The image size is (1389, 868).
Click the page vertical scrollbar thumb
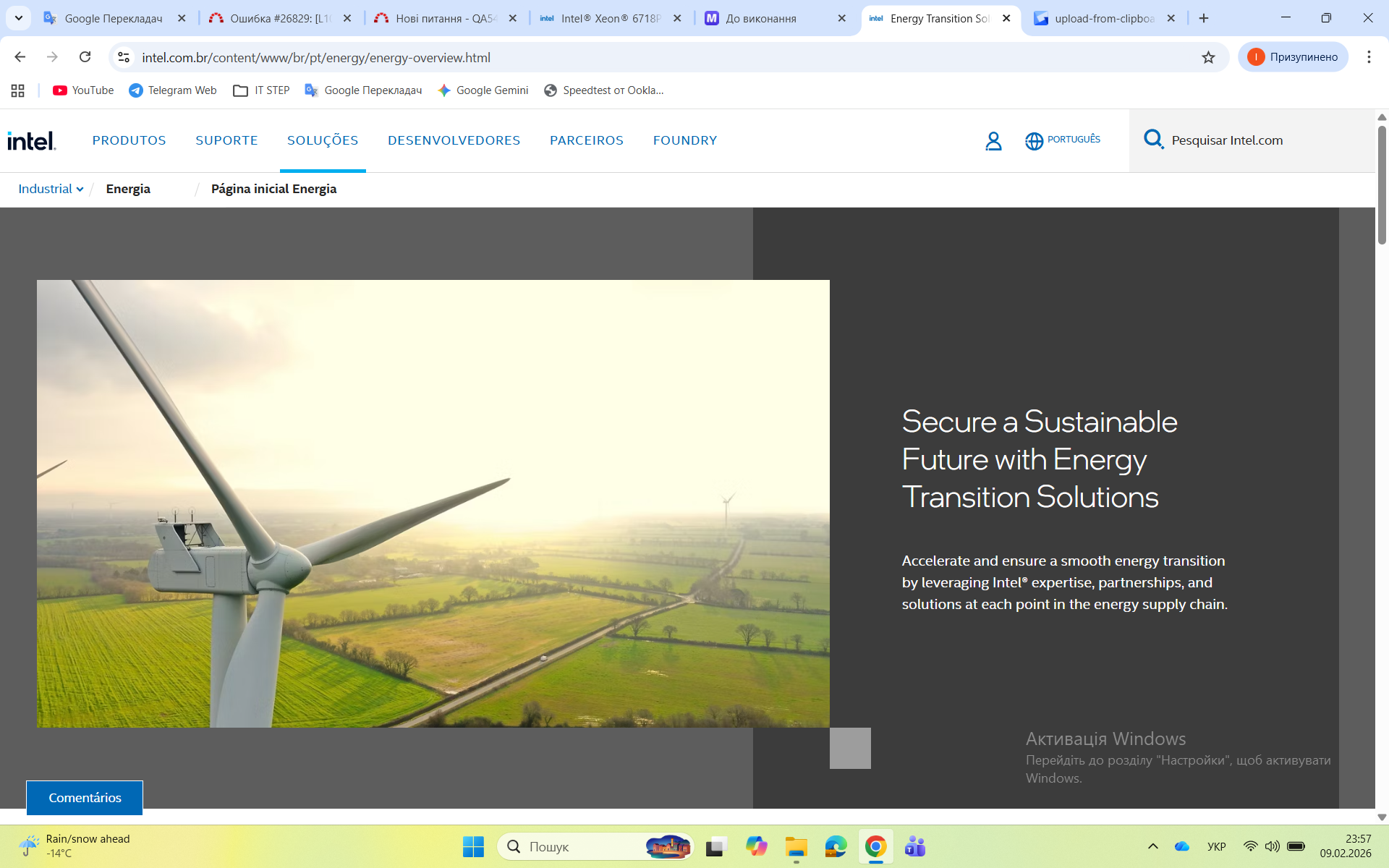1382,184
